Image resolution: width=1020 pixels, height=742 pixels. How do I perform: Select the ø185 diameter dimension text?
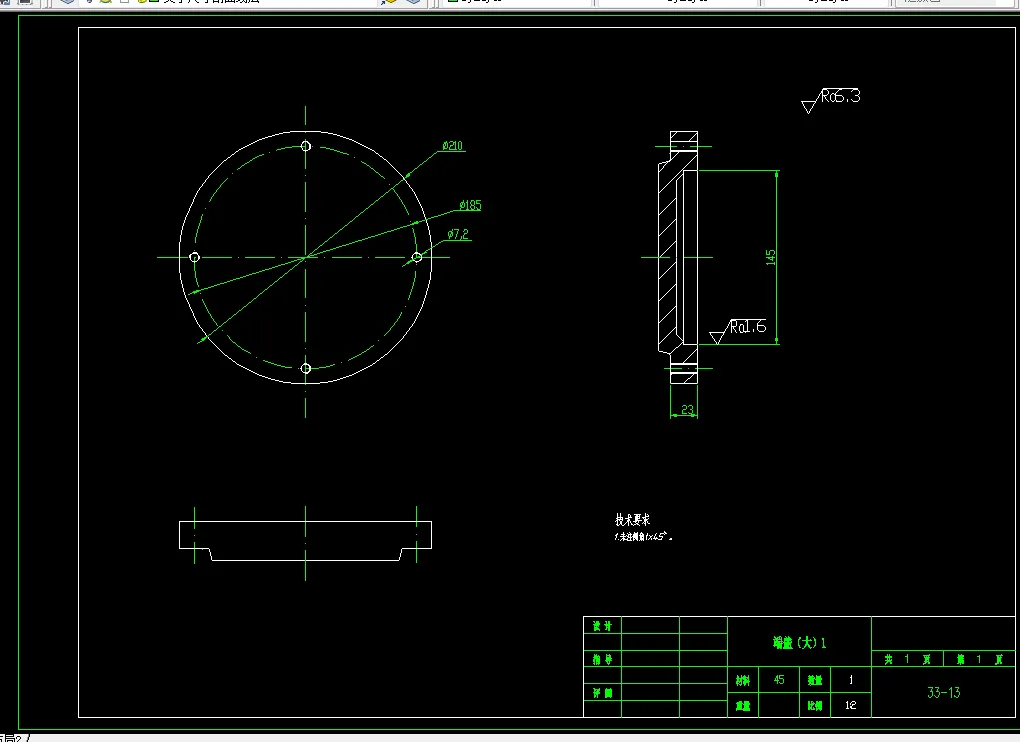(x=470, y=205)
